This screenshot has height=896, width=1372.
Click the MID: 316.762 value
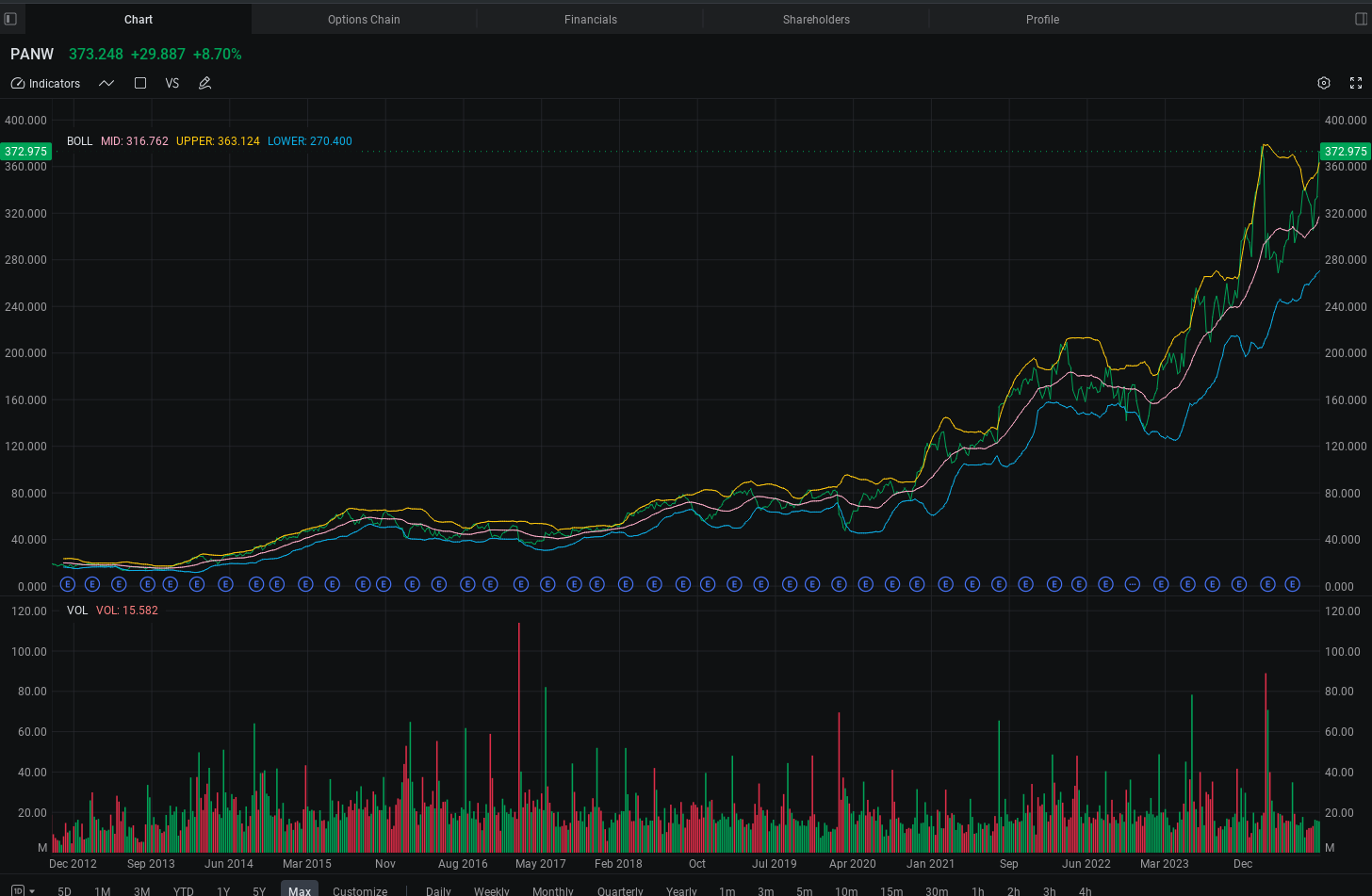pos(135,141)
